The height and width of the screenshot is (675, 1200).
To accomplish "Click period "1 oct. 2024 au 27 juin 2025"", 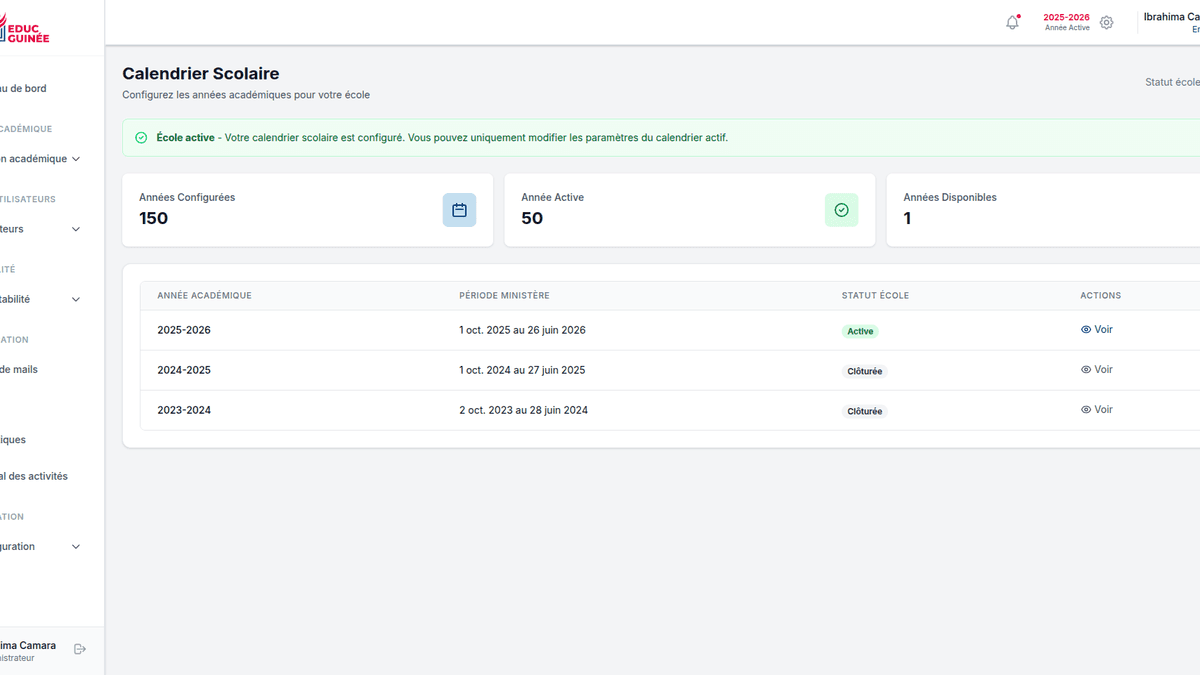I will point(522,370).
